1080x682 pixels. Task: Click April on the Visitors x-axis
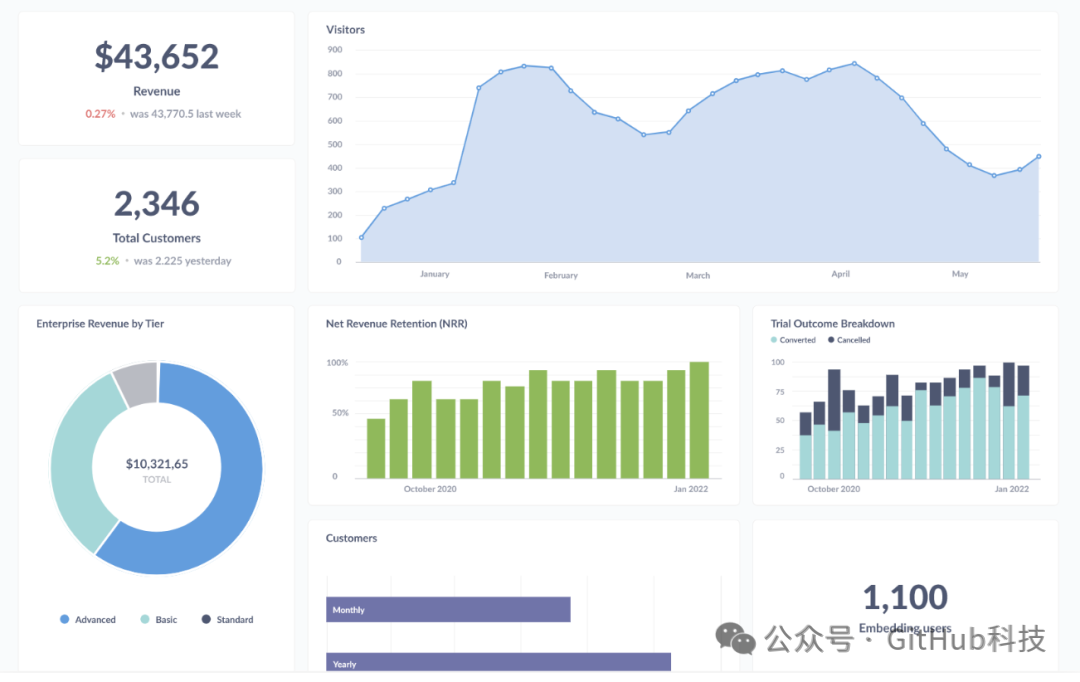tap(840, 273)
